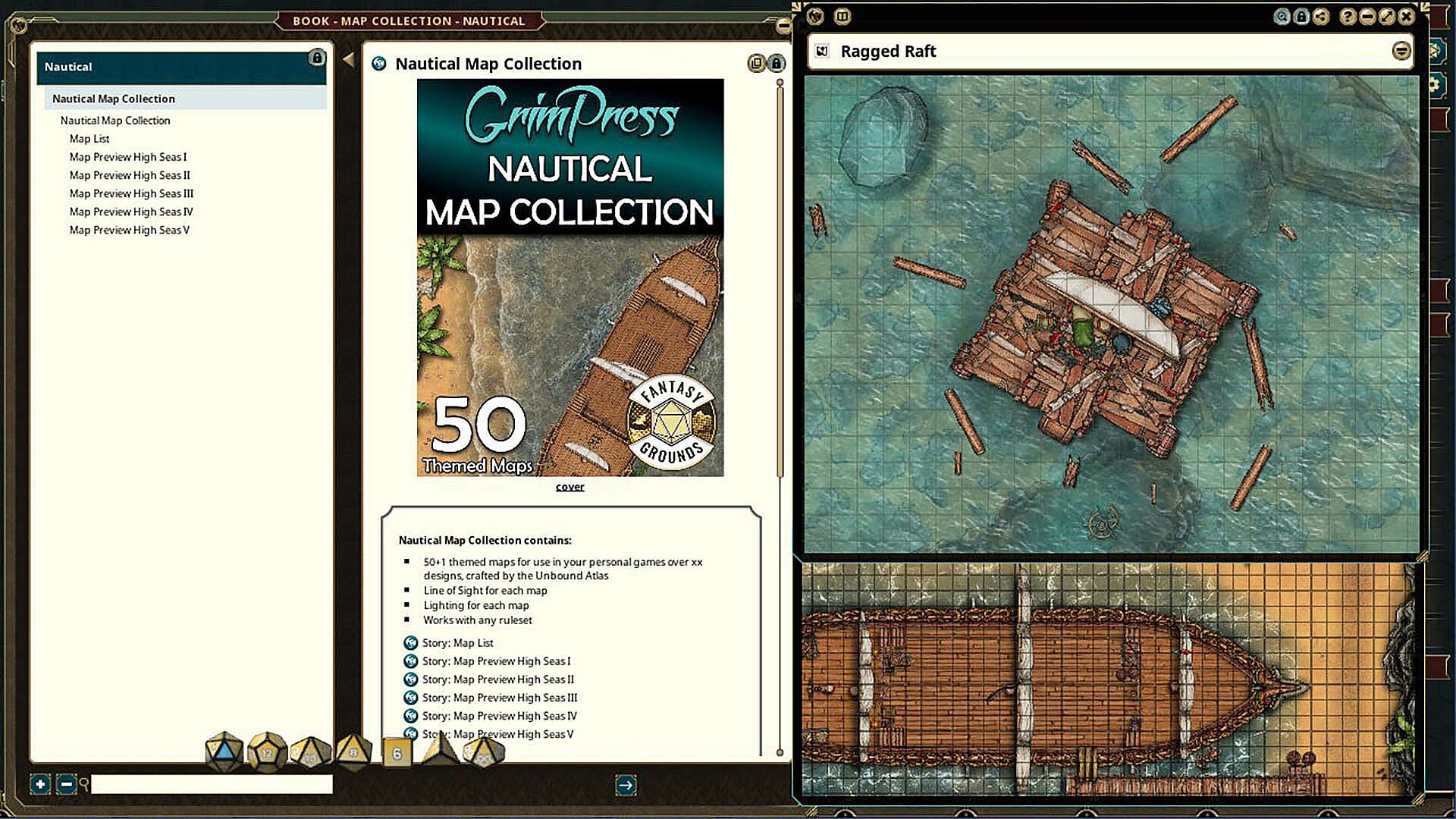The image size is (1456, 819).
Task: Select Map List in the chapter tree
Action: coord(89,139)
